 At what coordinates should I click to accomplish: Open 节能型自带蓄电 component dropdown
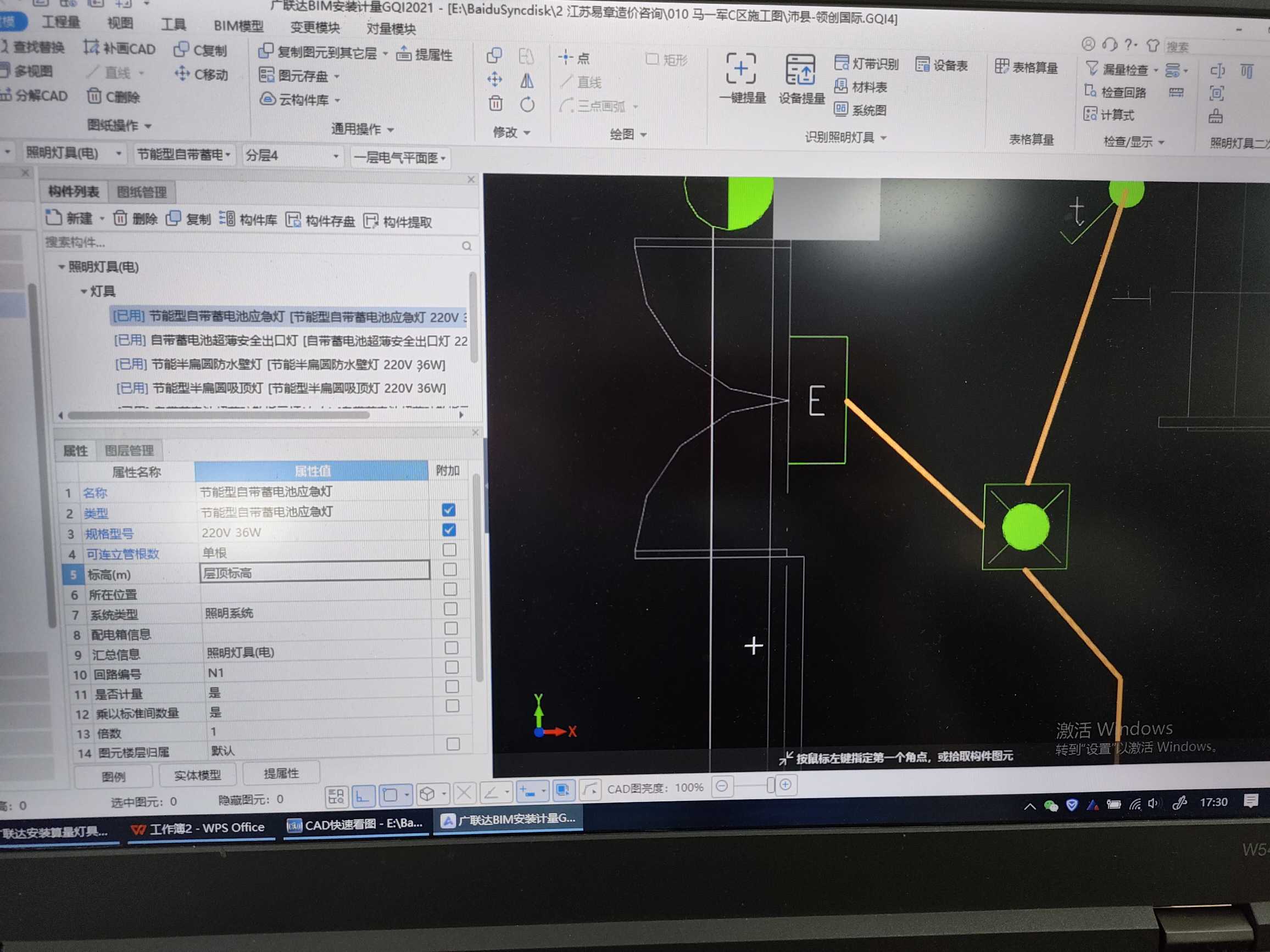[228, 155]
